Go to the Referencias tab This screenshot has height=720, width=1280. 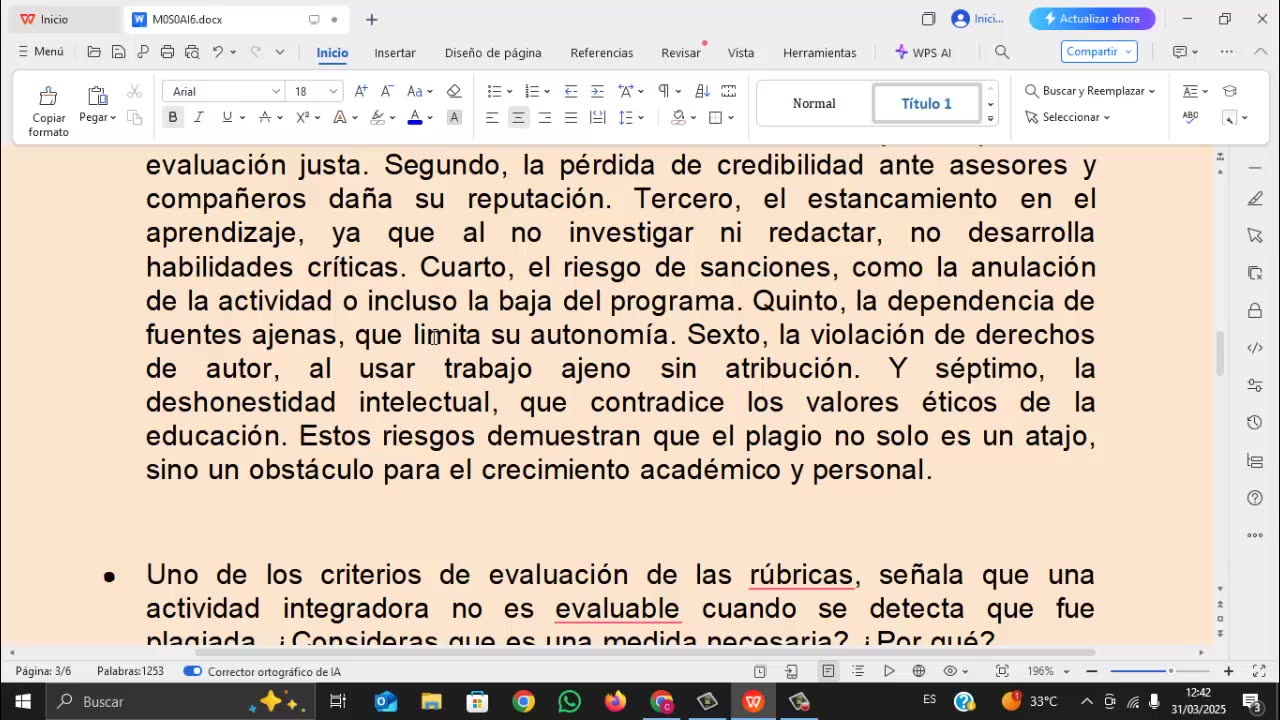[602, 52]
